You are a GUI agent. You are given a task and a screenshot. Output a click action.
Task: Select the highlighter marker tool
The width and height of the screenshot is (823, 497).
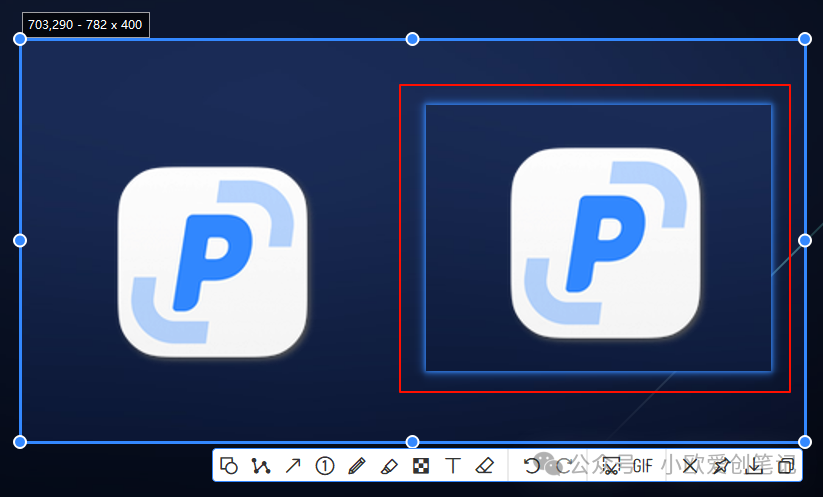[389, 466]
